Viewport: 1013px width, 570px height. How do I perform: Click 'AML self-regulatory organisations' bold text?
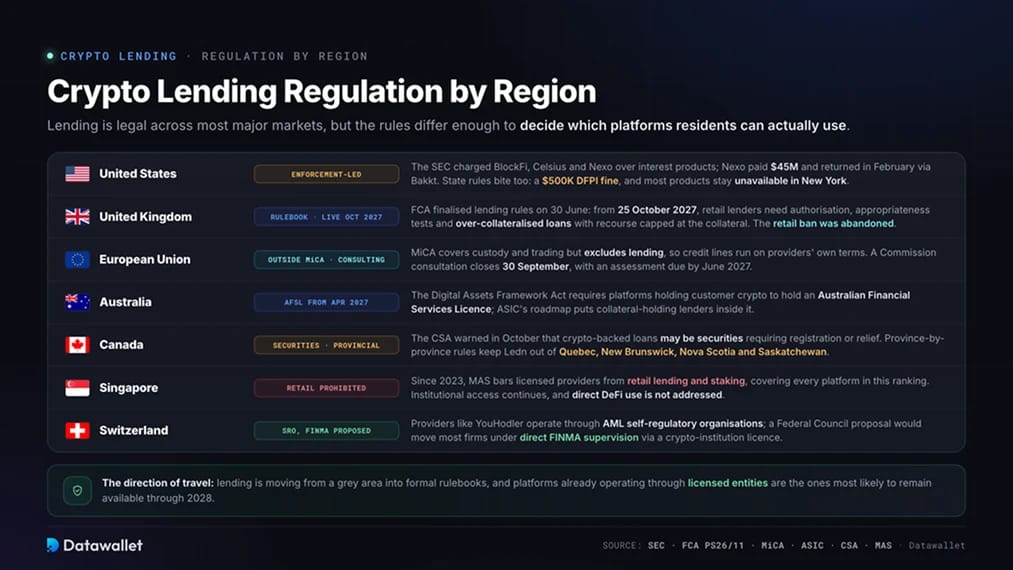point(683,424)
